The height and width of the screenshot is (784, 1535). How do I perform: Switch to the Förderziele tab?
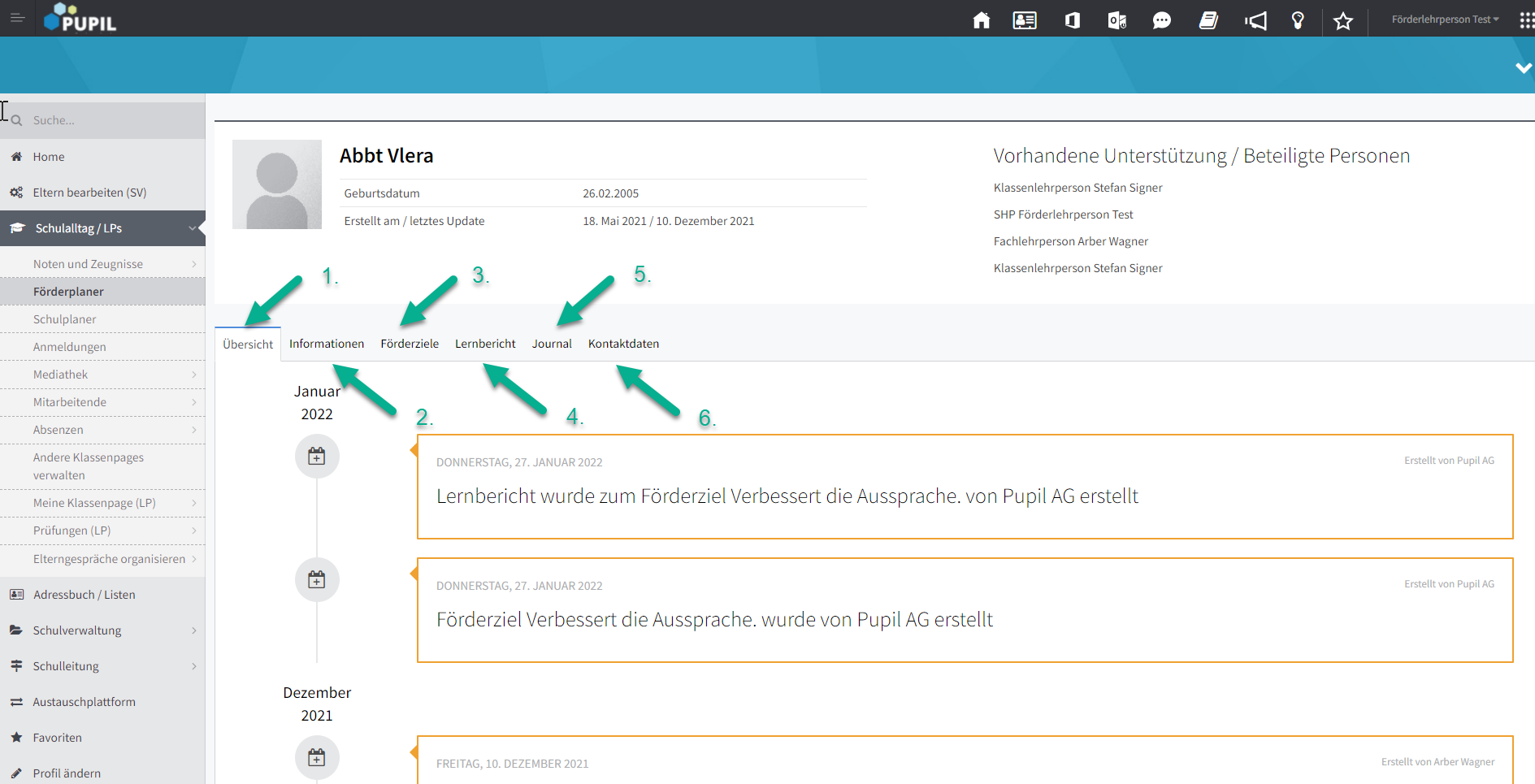(x=410, y=344)
